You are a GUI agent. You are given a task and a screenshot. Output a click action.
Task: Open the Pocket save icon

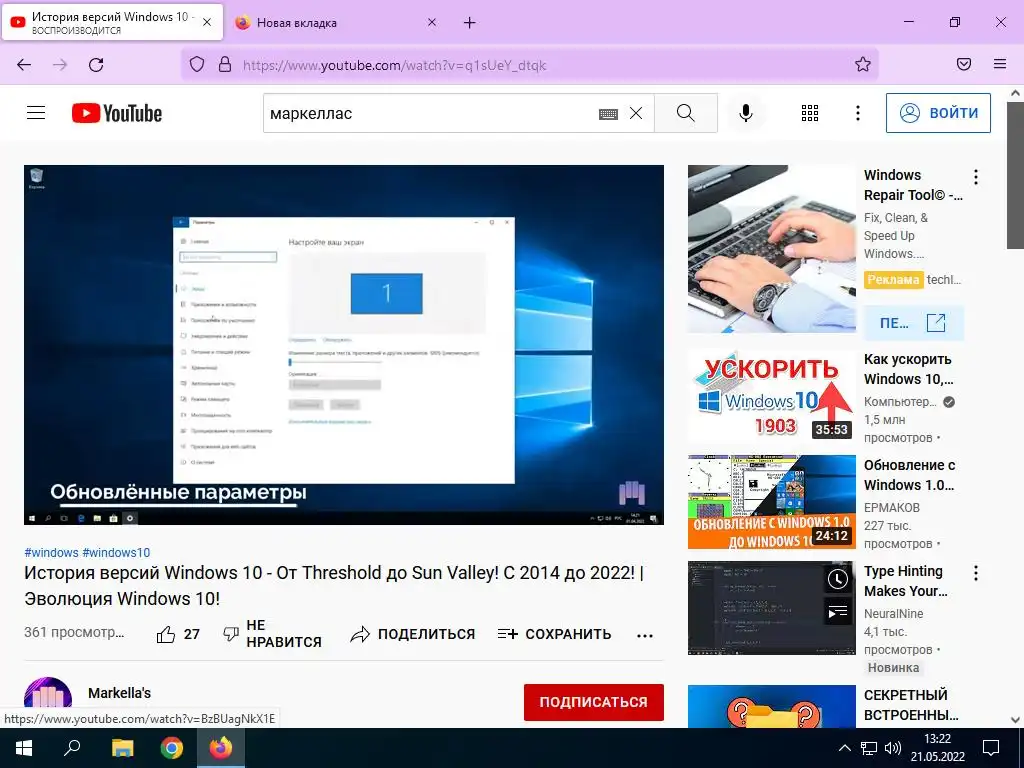964,64
